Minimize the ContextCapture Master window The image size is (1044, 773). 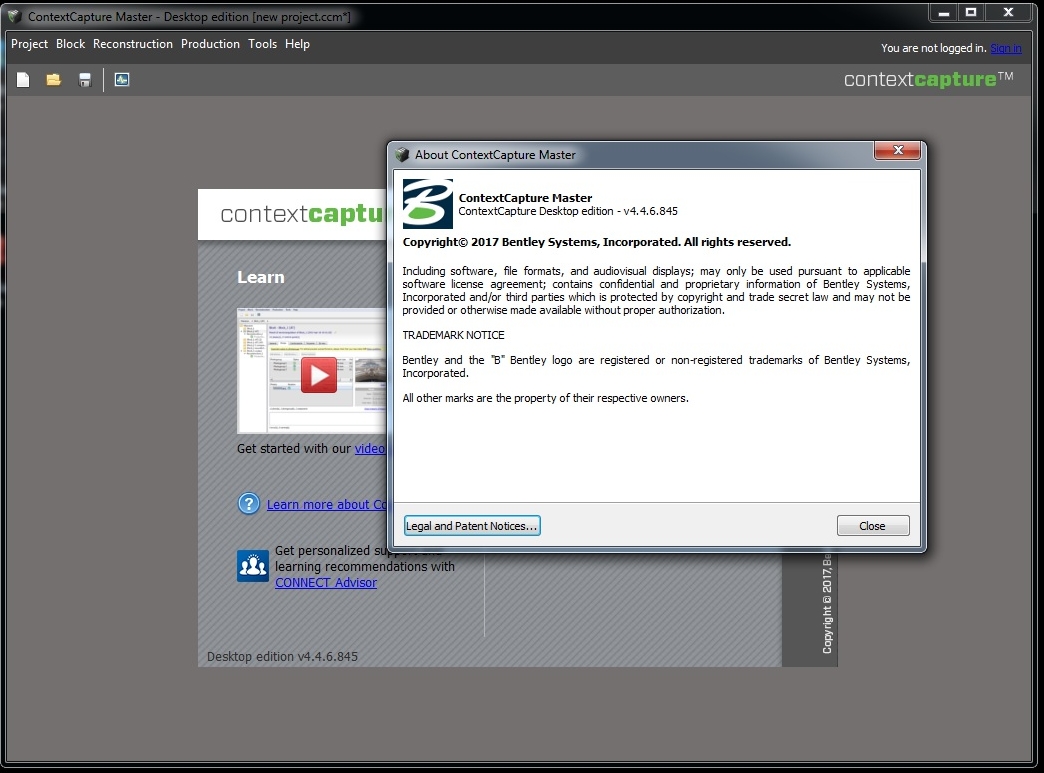tap(943, 13)
